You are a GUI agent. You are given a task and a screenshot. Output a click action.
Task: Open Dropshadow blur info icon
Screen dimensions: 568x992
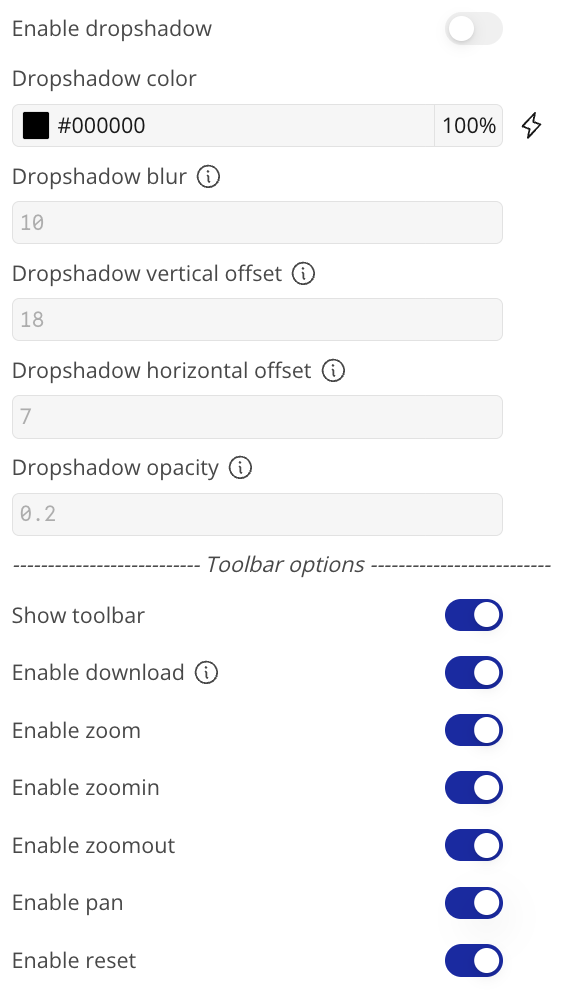point(208,177)
